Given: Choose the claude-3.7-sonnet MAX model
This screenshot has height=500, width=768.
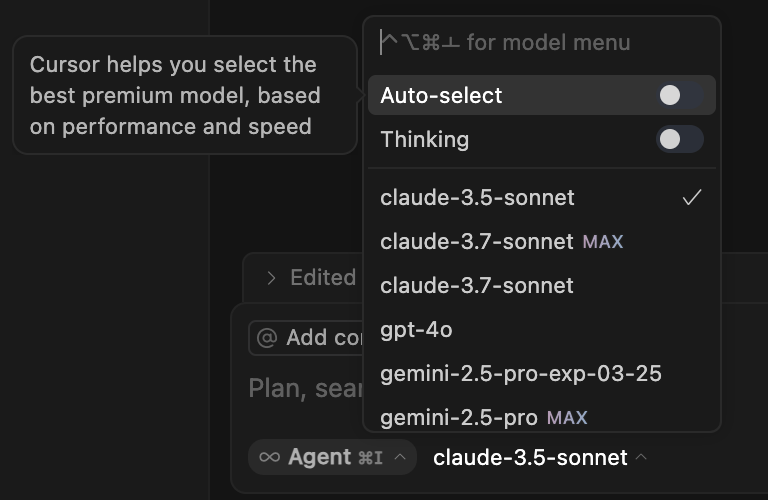Looking at the screenshot, I should 476,242.
